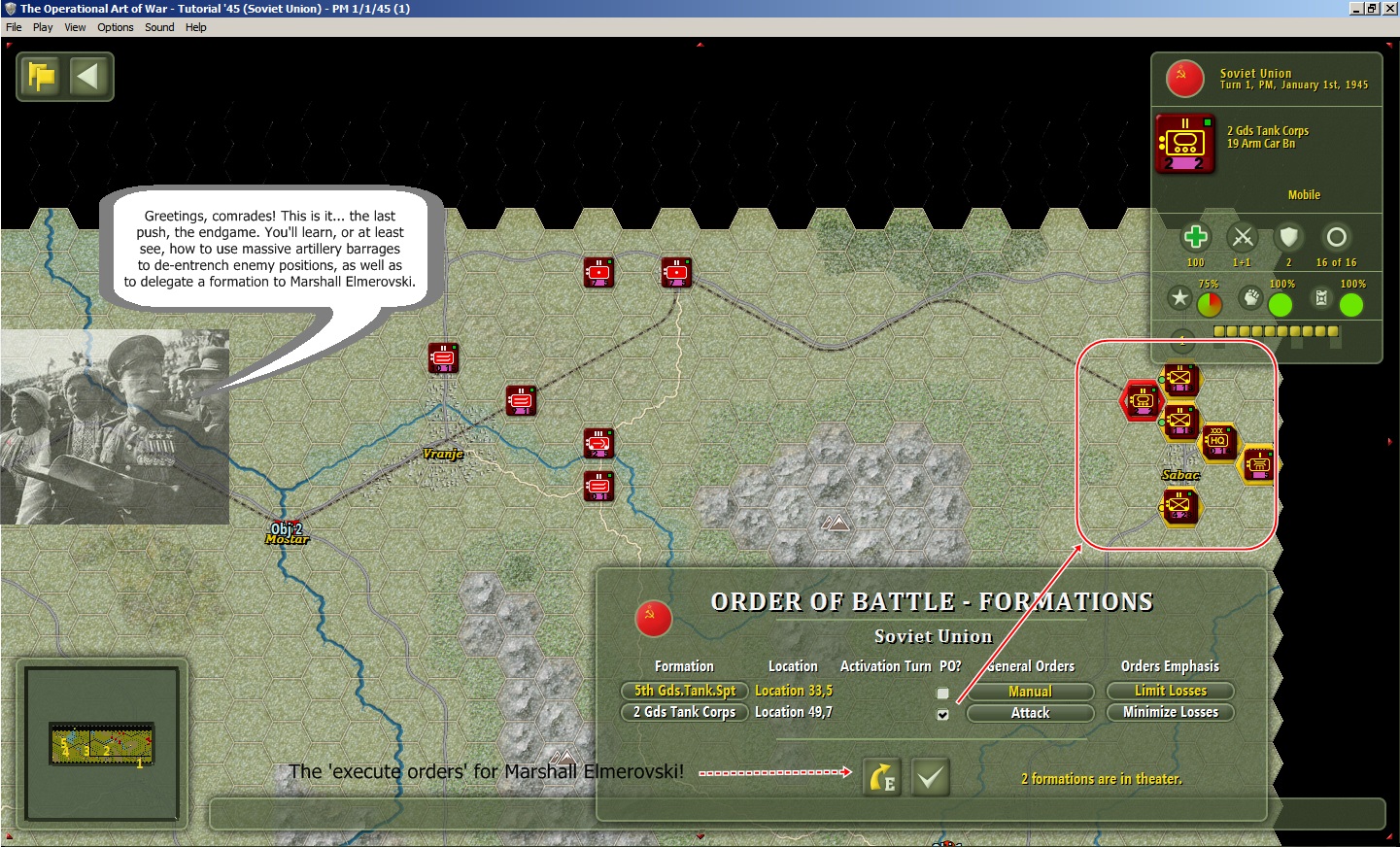Click the Vranje town label on map
This screenshot has width=1400, height=847.
(443, 454)
